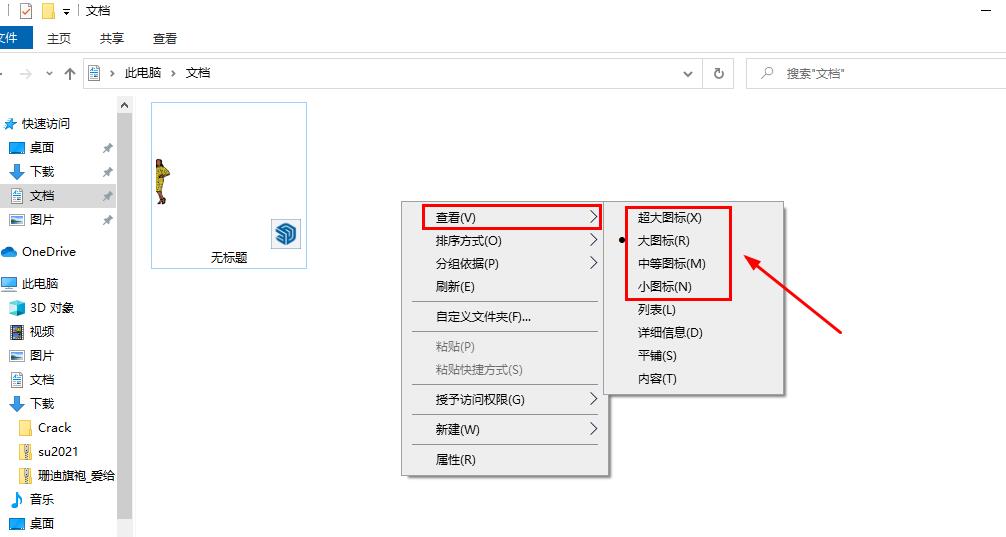Expand the 新建(W) submenu arrow
The height and width of the screenshot is (537, 1006).
tap(593, 429)
